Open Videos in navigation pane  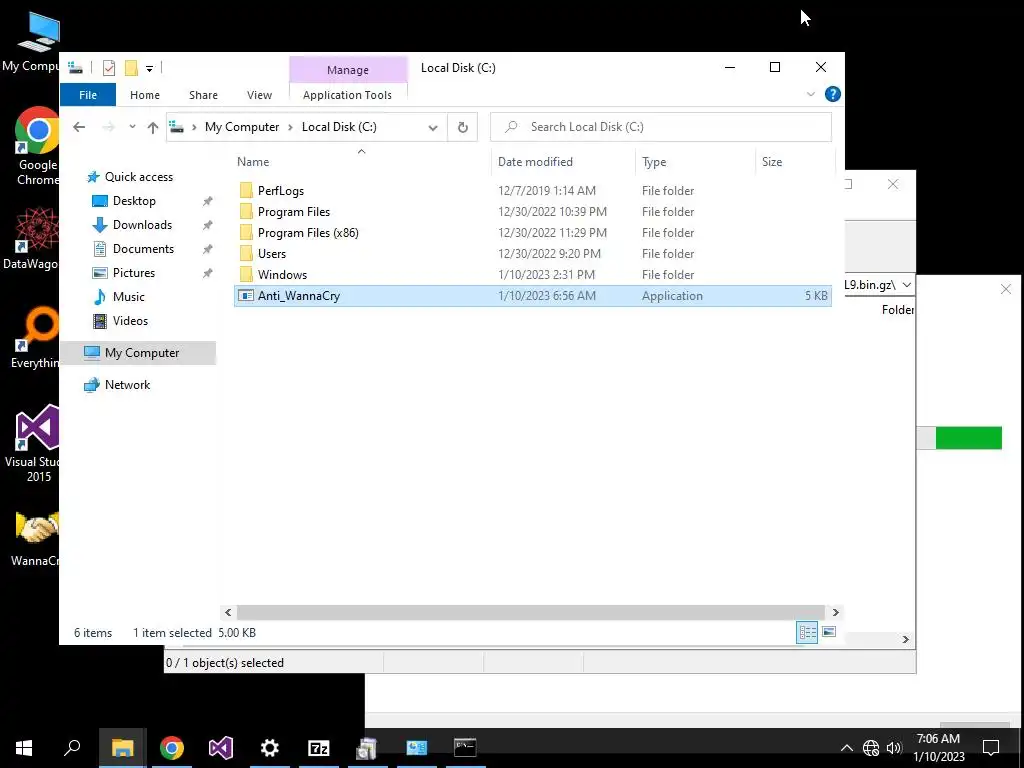(130, 321)
